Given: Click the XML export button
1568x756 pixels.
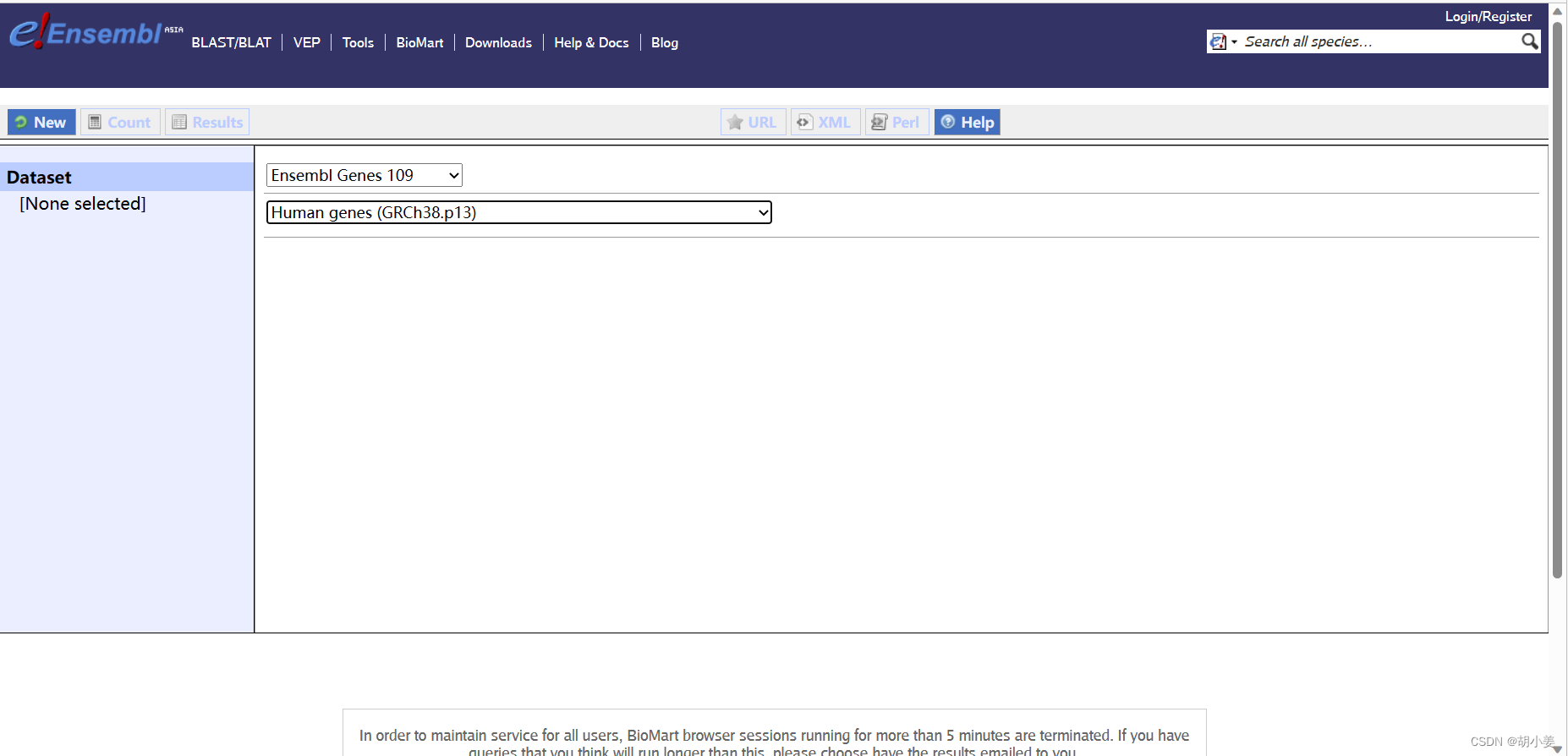Looking at the screenshot, I should click(825, 122).
